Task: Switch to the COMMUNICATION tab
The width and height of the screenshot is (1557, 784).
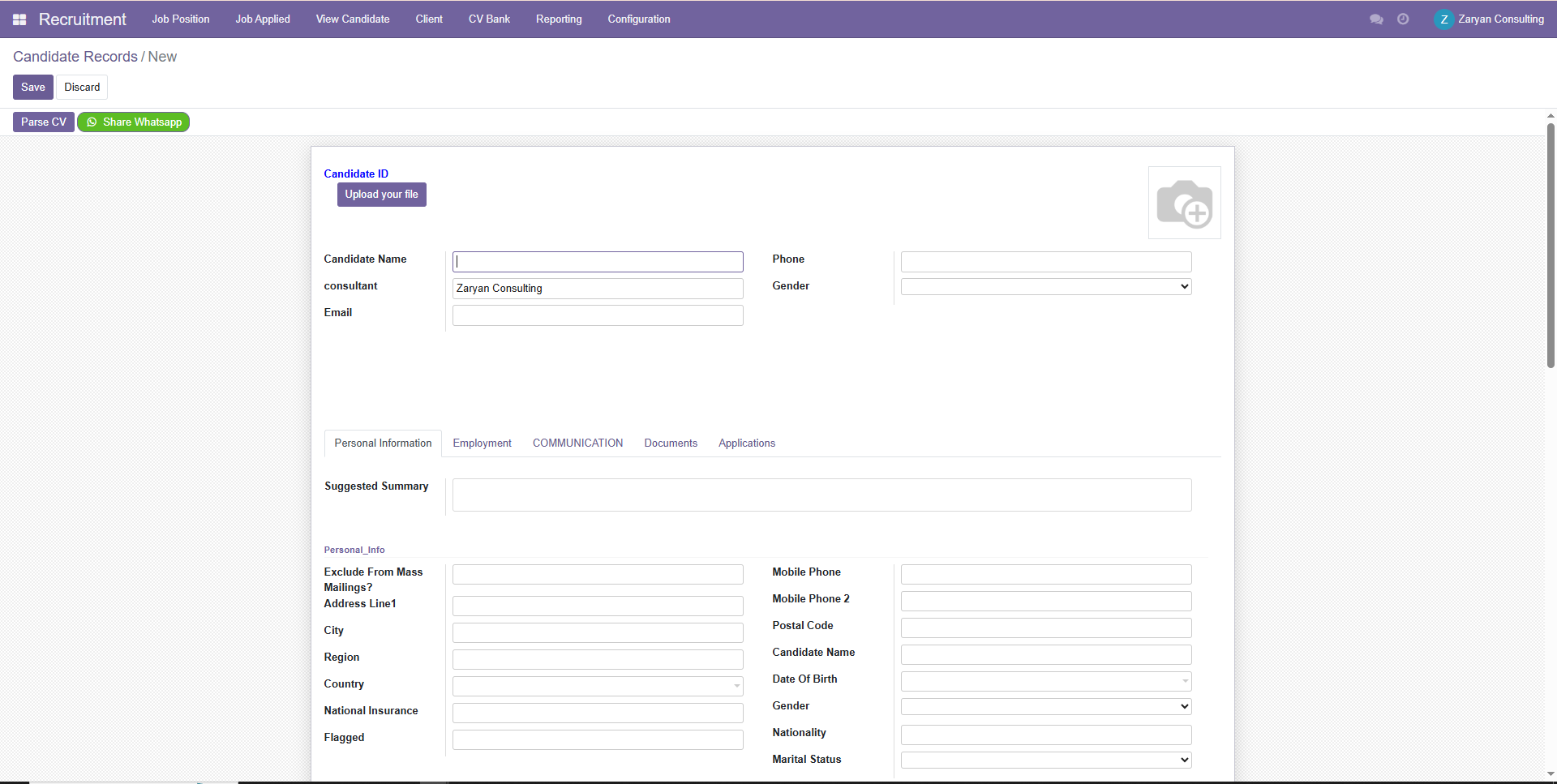Action: click(577, 443)
